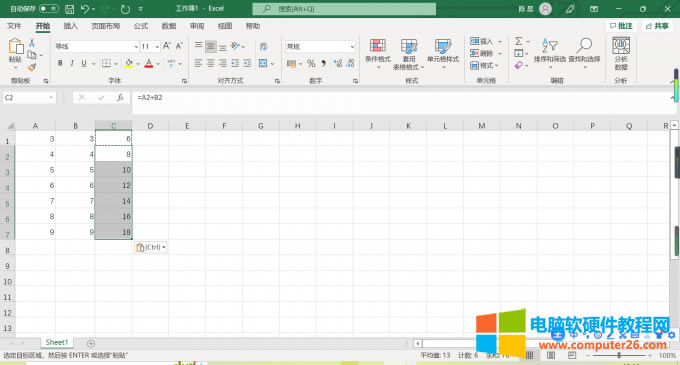Click the Analyze Data icon
The image size is (680, 365).
pos(621,46)
